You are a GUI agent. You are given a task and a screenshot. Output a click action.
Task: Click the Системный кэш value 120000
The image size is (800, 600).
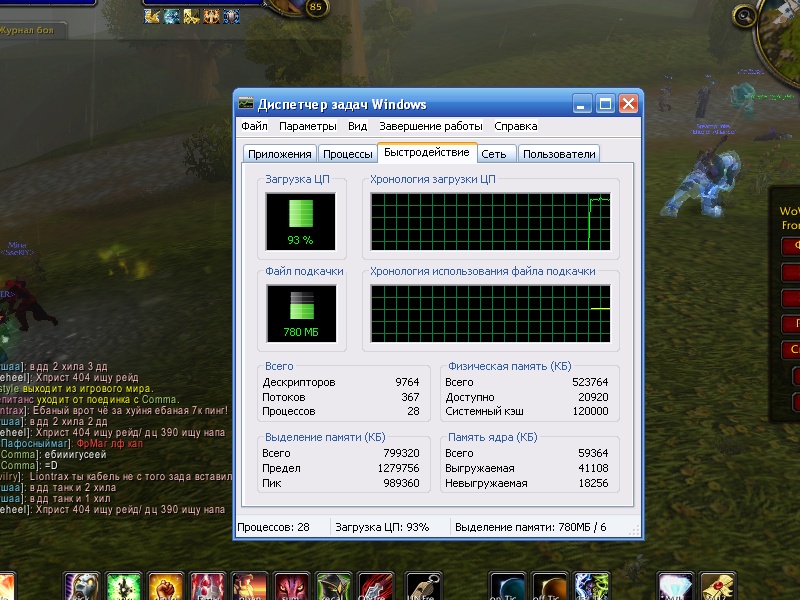point(590,411)
